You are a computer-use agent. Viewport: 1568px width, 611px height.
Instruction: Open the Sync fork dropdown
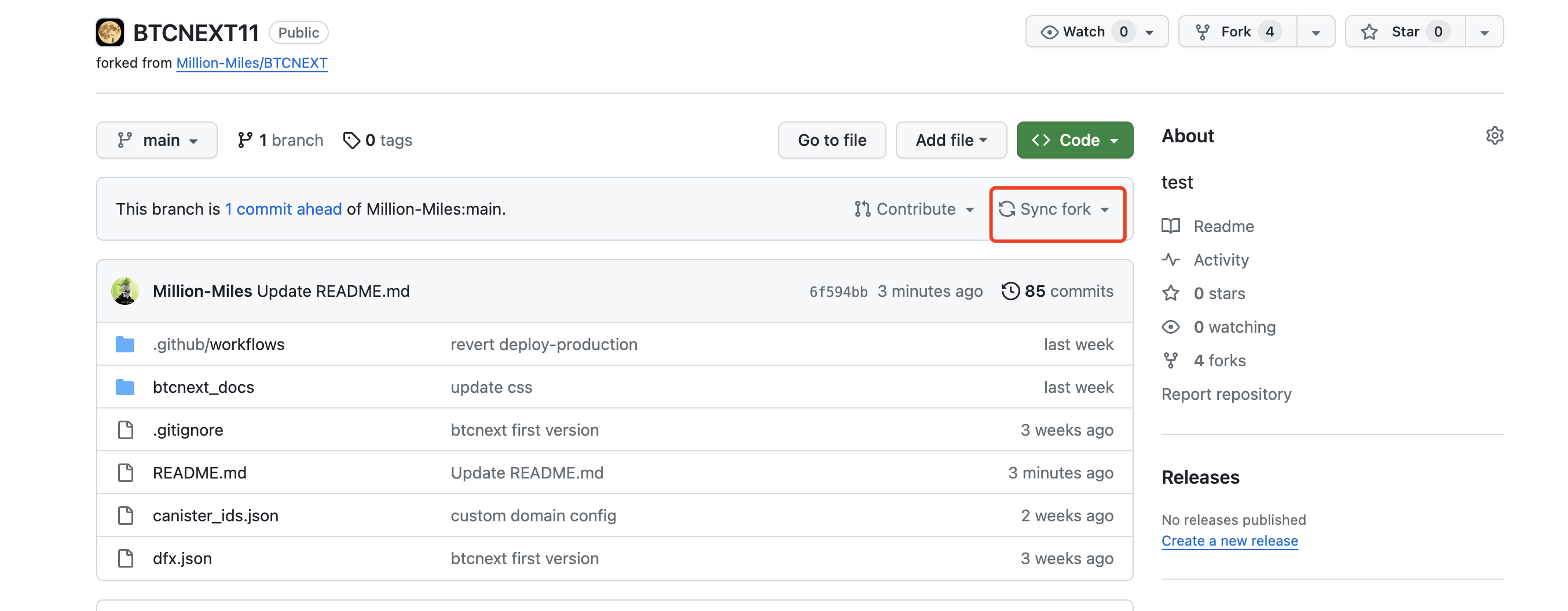click(x=1055, y=209)
